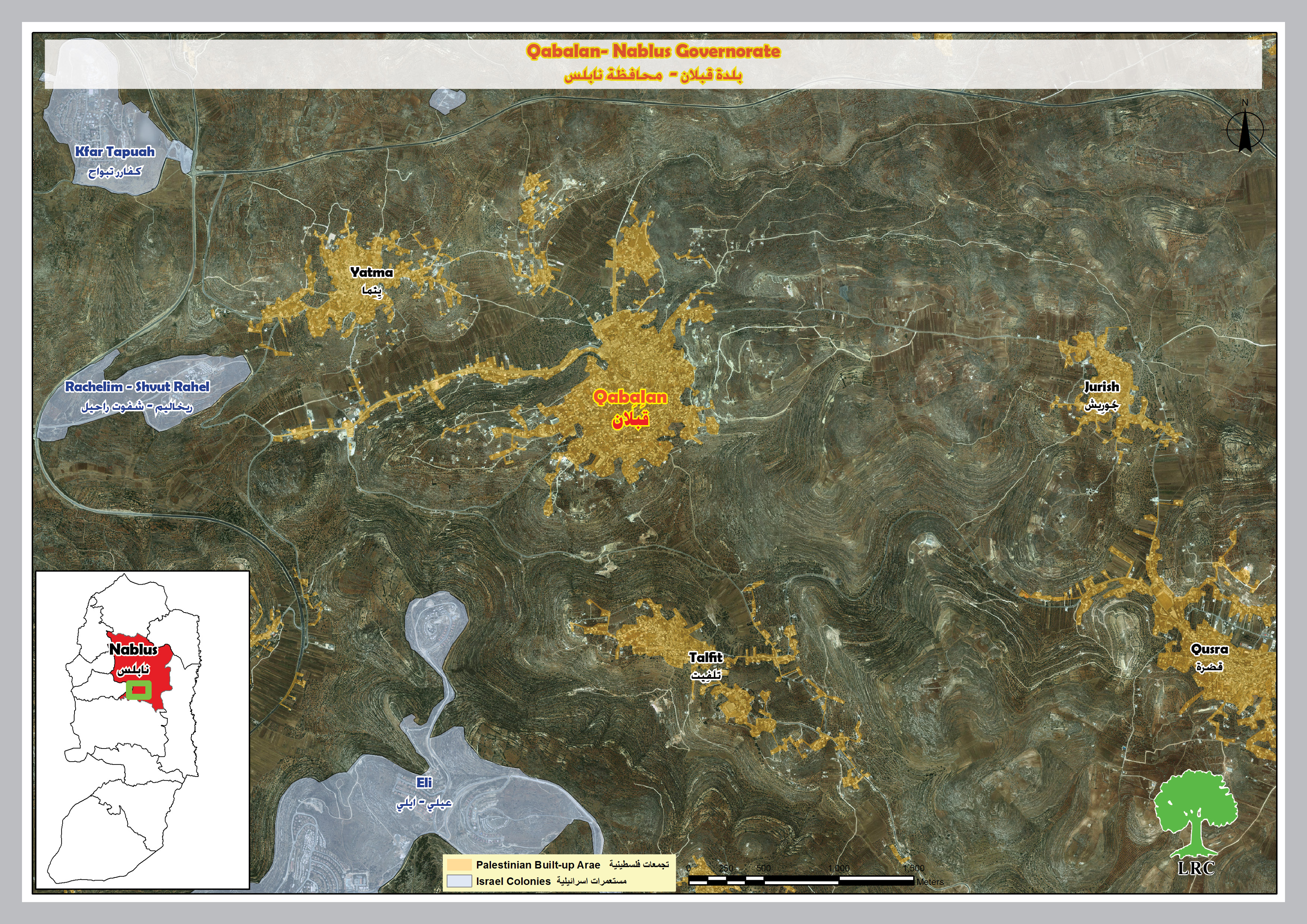1307x924 pixels.
Task: Click the Israel Colonies legend swatch
Action: coord(459,881)
